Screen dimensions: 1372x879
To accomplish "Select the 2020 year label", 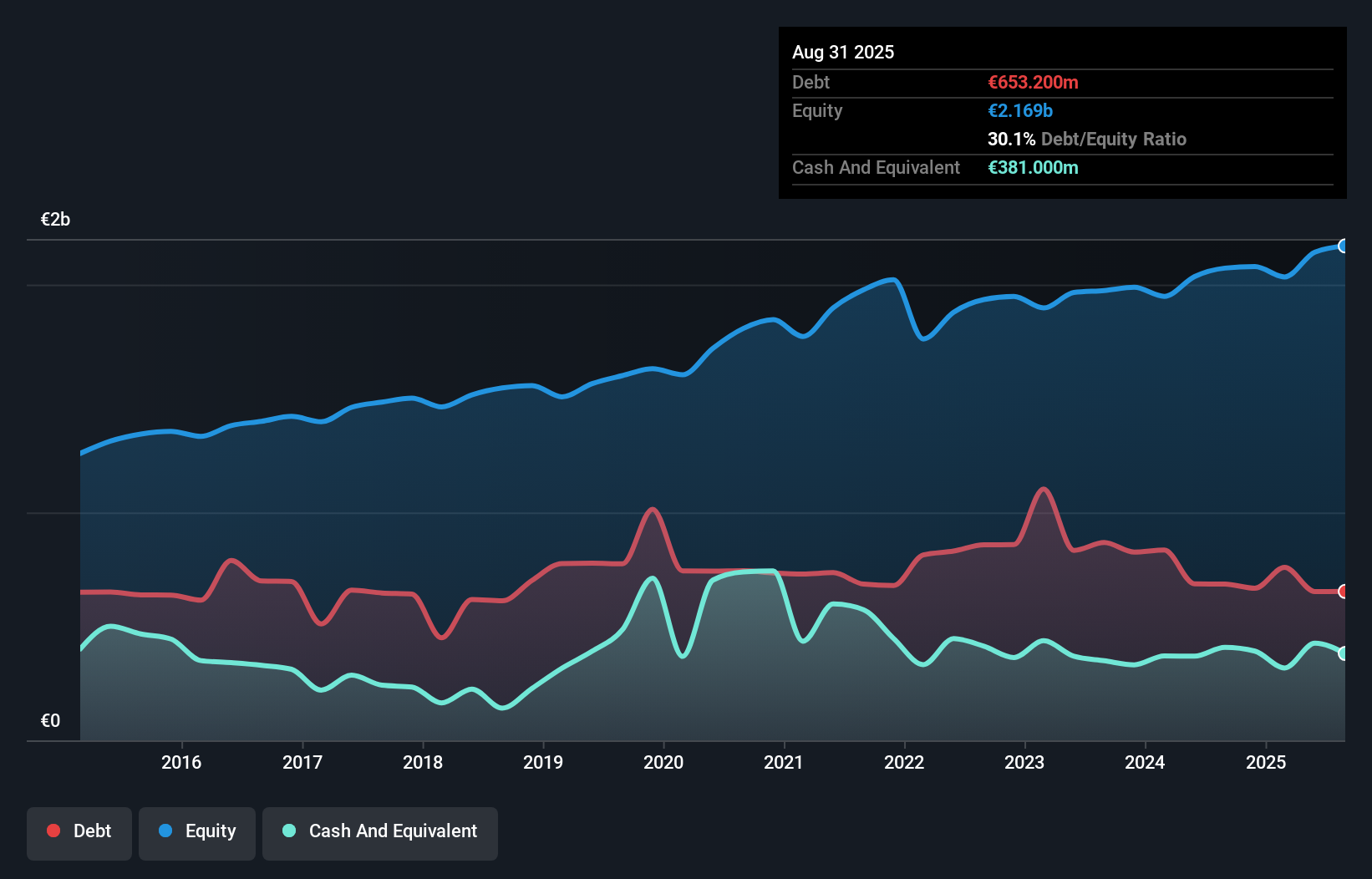I will pos(663,762).
